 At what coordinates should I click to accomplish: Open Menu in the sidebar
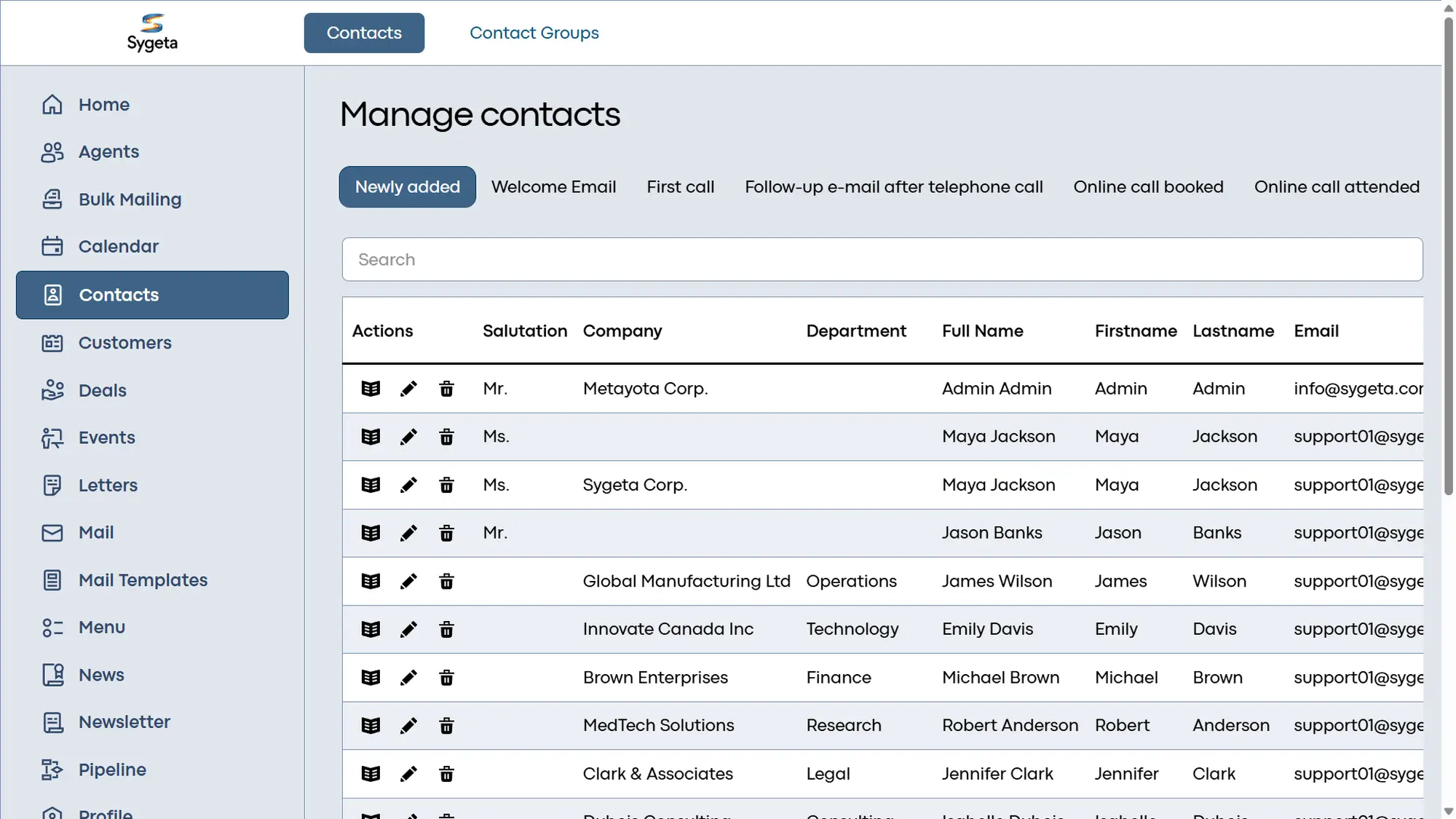coord(152,628)
